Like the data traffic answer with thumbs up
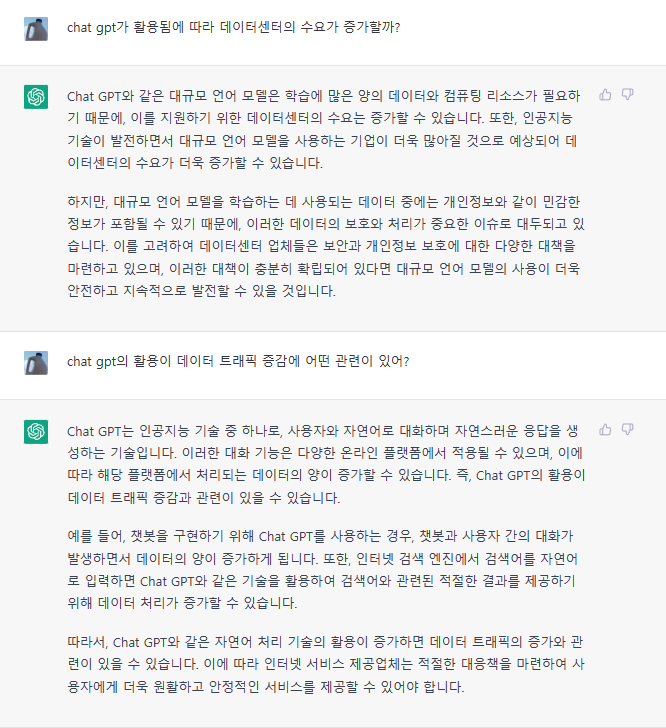The image size is (666, 728). [605, 429]
